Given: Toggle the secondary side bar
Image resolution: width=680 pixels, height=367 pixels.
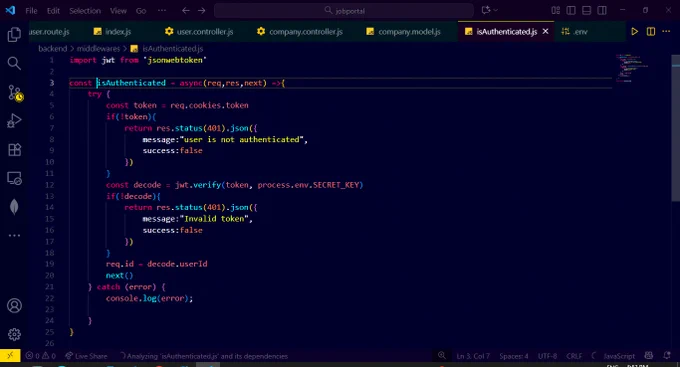Looking at the screenshot, I should point(602,10).
